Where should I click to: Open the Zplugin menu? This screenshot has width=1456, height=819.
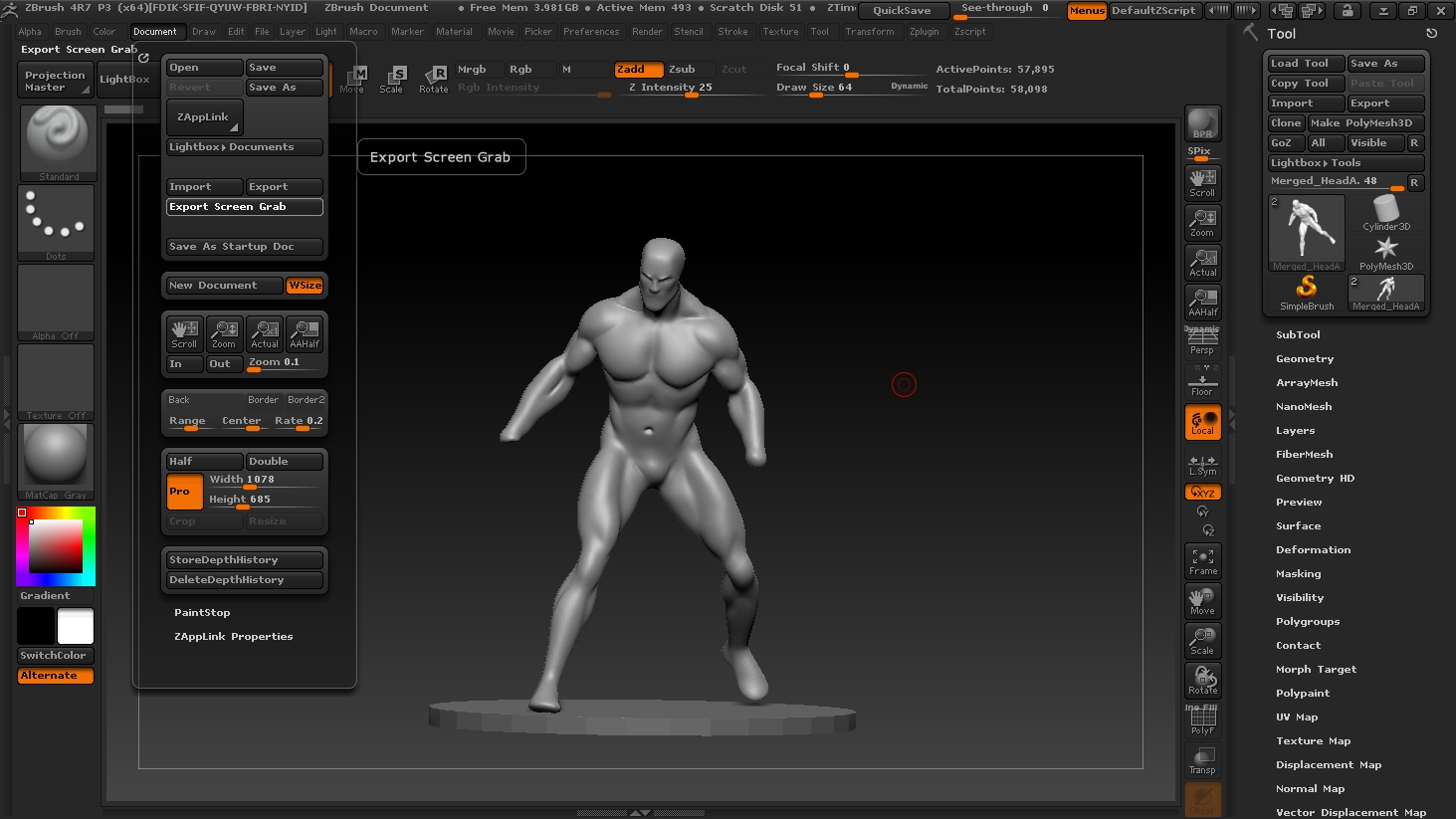click(924, 32)
